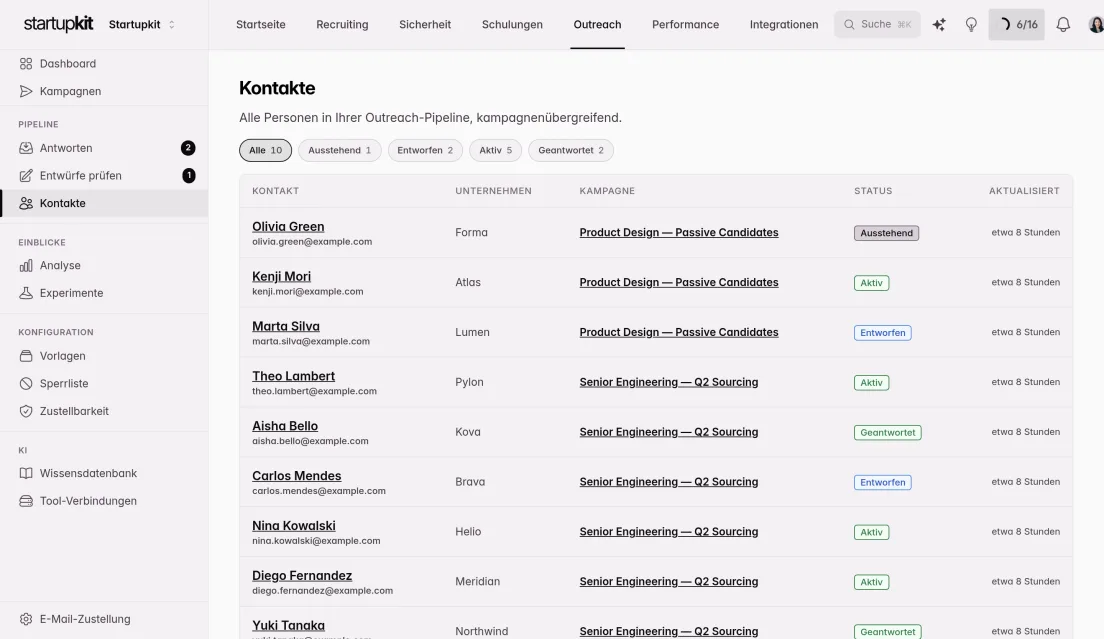This screenshot has width=1104, height=639.
Task: Open the AI sparkle assistant icon
Action: pyautogui.click(x=939, y=25)
